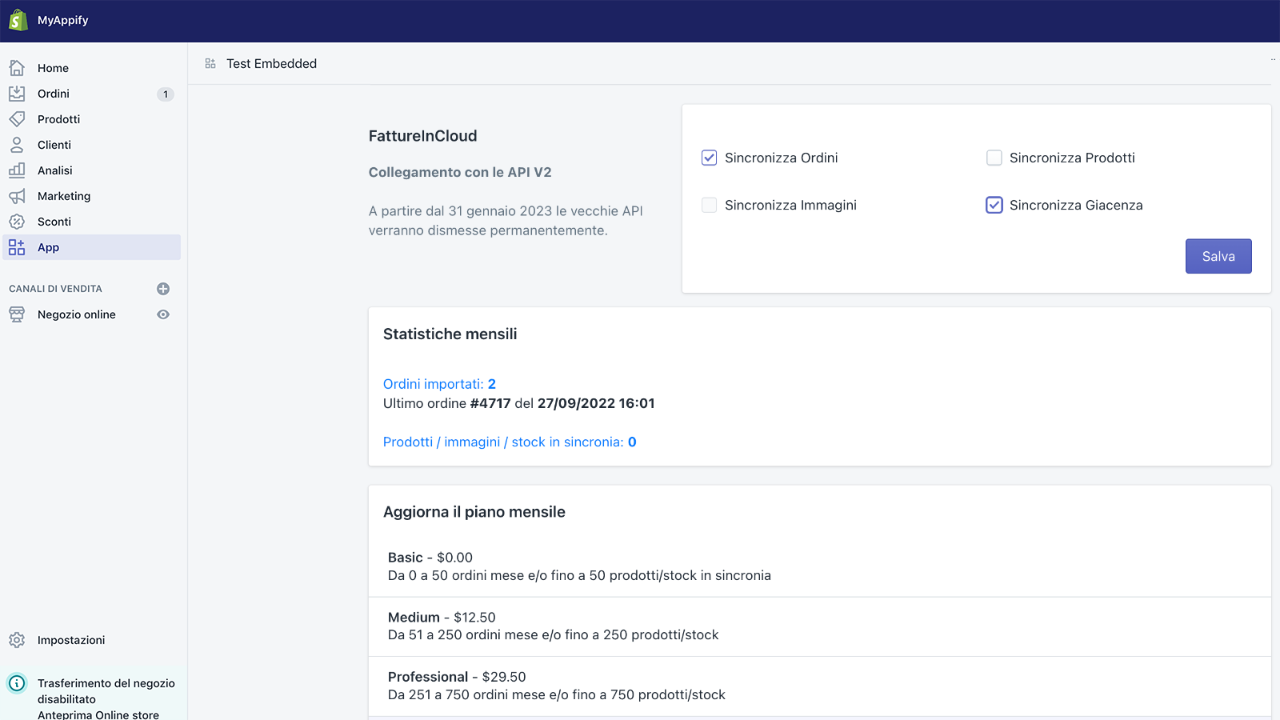Click the Home house icon

tap(17, 68)
